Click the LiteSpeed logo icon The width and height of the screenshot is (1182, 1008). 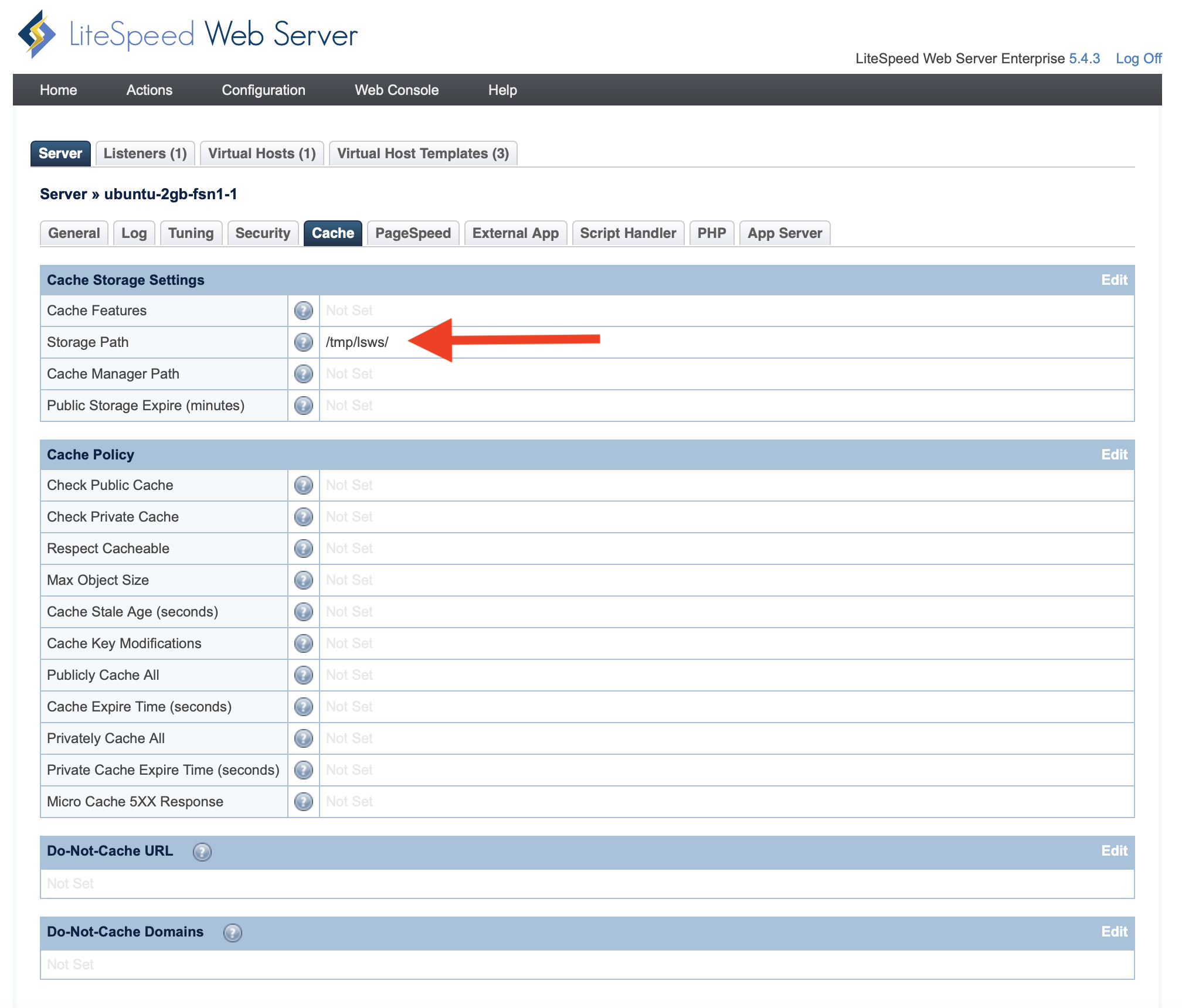click(36, 34)
